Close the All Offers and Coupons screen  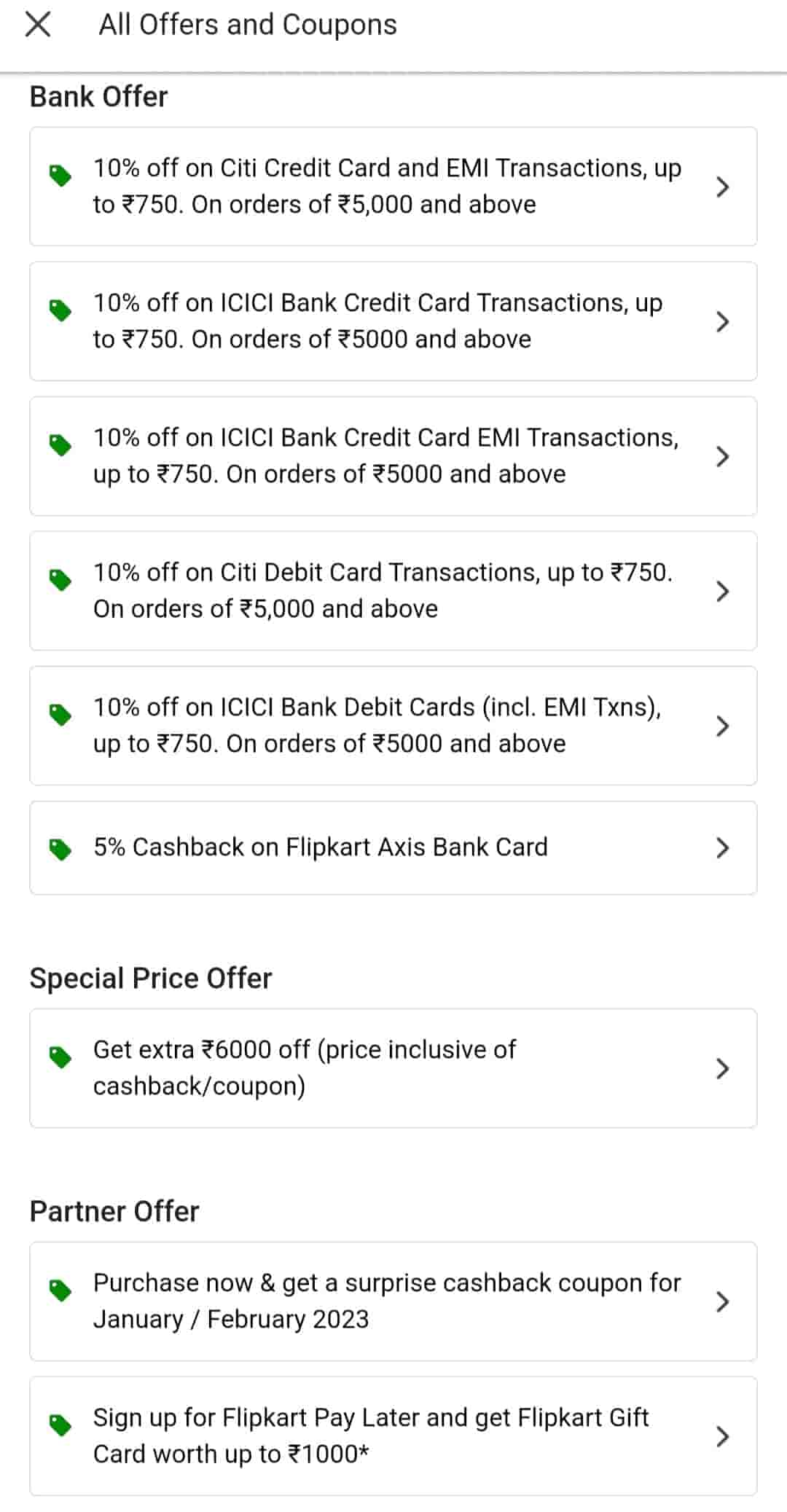[38, 25]
